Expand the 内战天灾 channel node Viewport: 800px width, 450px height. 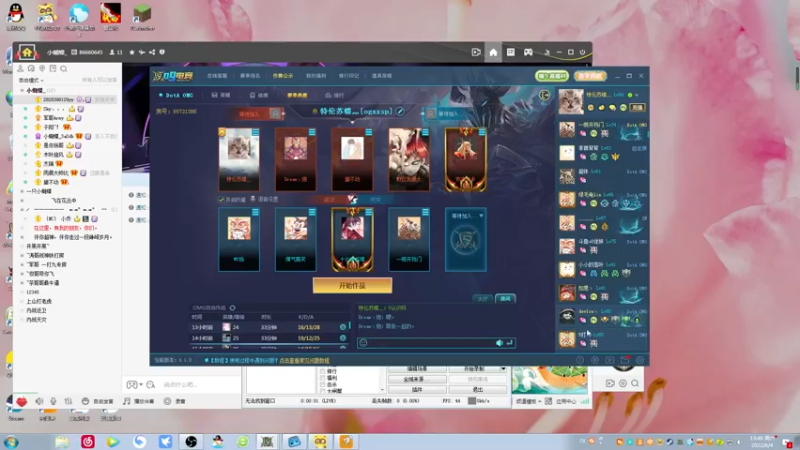click(22, 319)
